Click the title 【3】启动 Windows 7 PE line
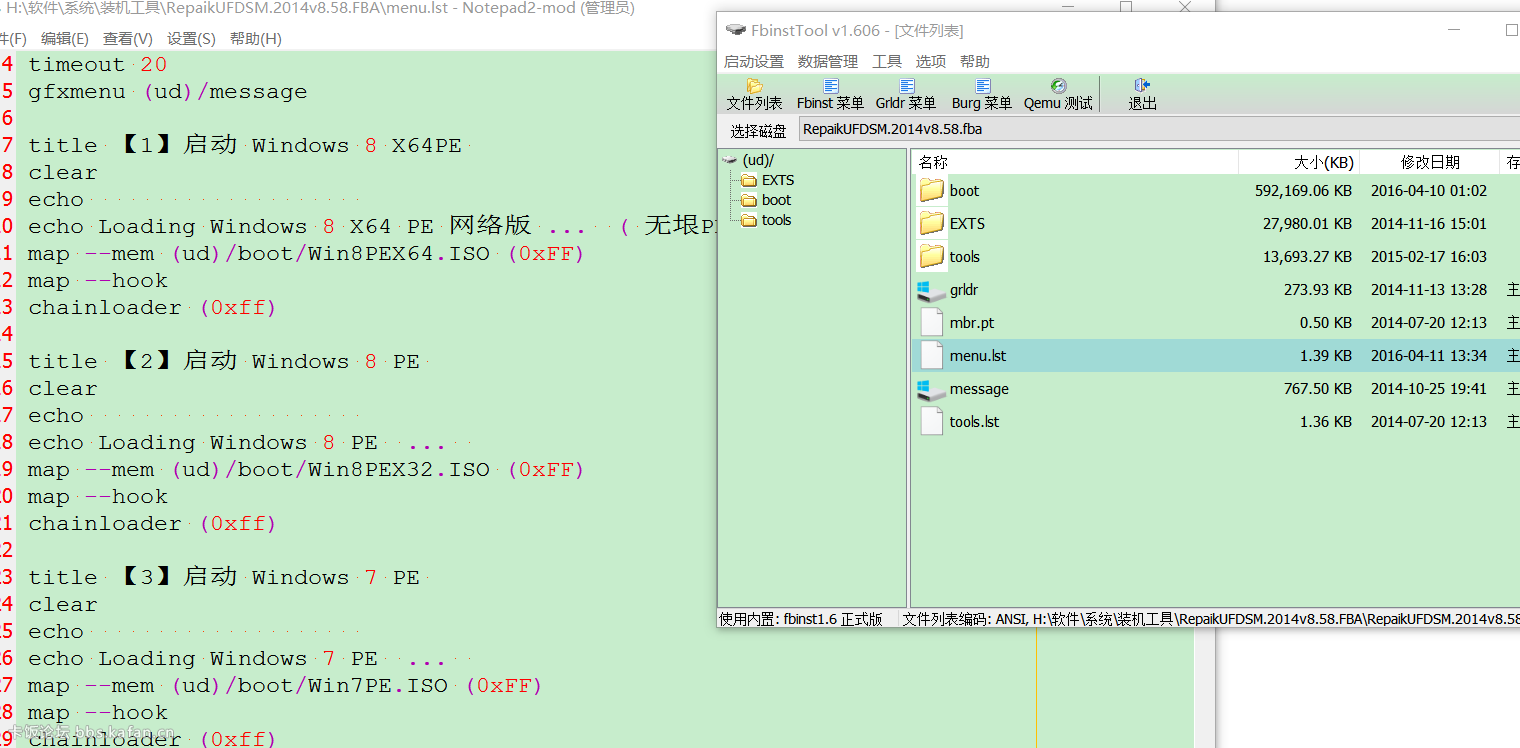1520x748 pixels. pyautogui.click(x=224, y=577)
